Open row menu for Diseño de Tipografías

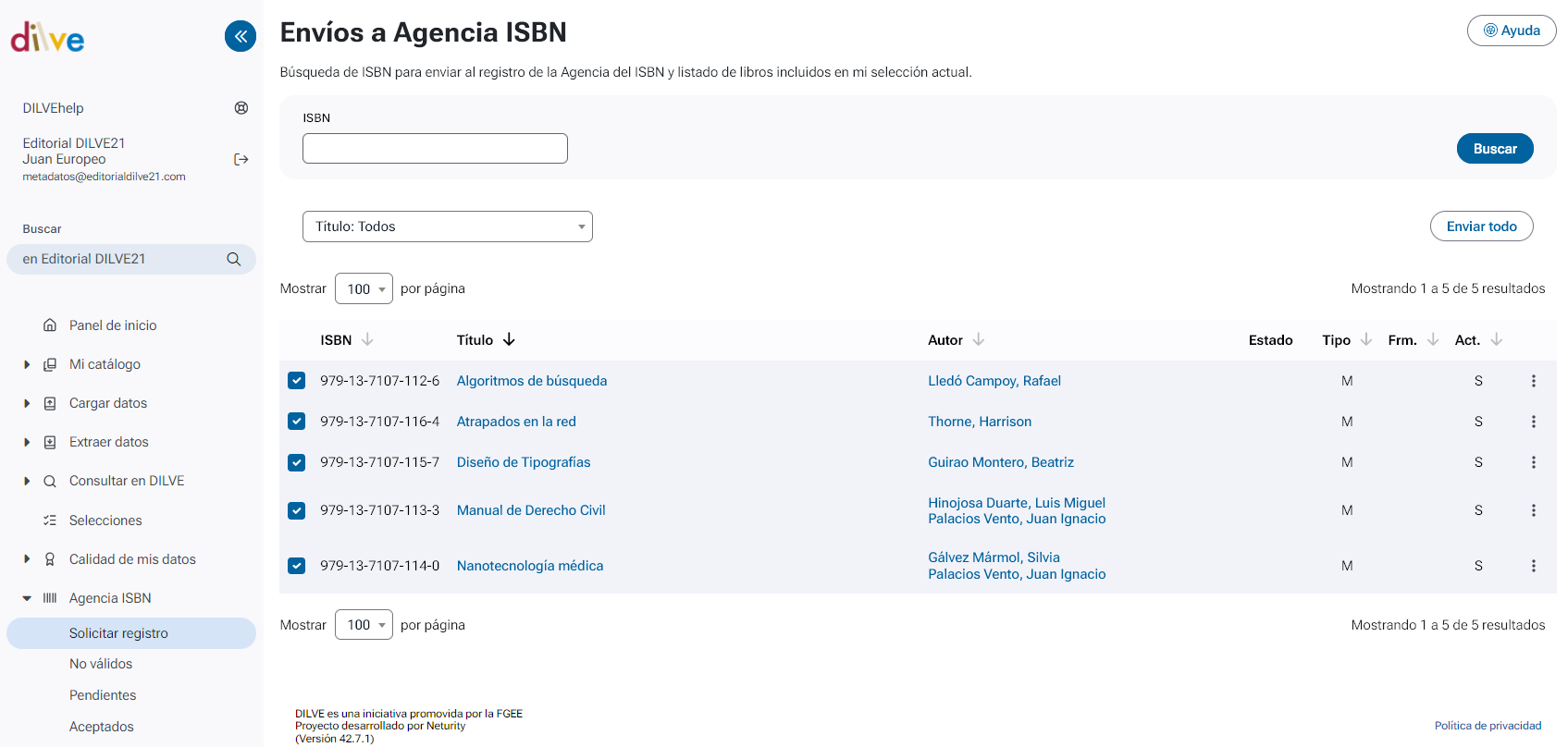tap(1534, 462)
